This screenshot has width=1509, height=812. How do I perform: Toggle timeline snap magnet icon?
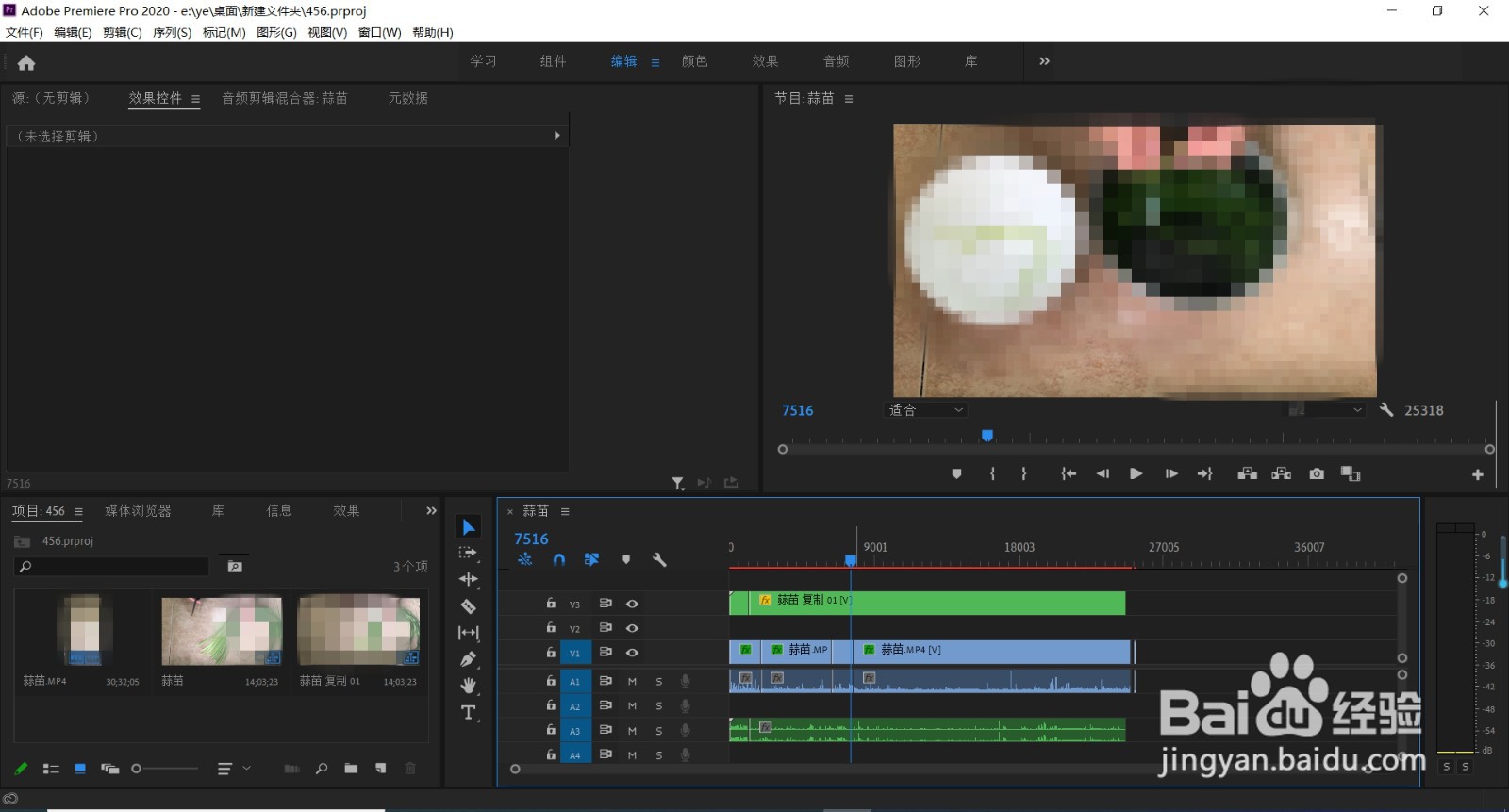559,559
